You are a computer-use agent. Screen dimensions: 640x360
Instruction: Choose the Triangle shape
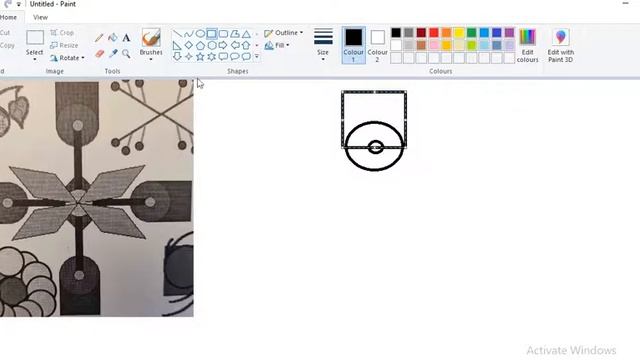[x=246, y=34]
